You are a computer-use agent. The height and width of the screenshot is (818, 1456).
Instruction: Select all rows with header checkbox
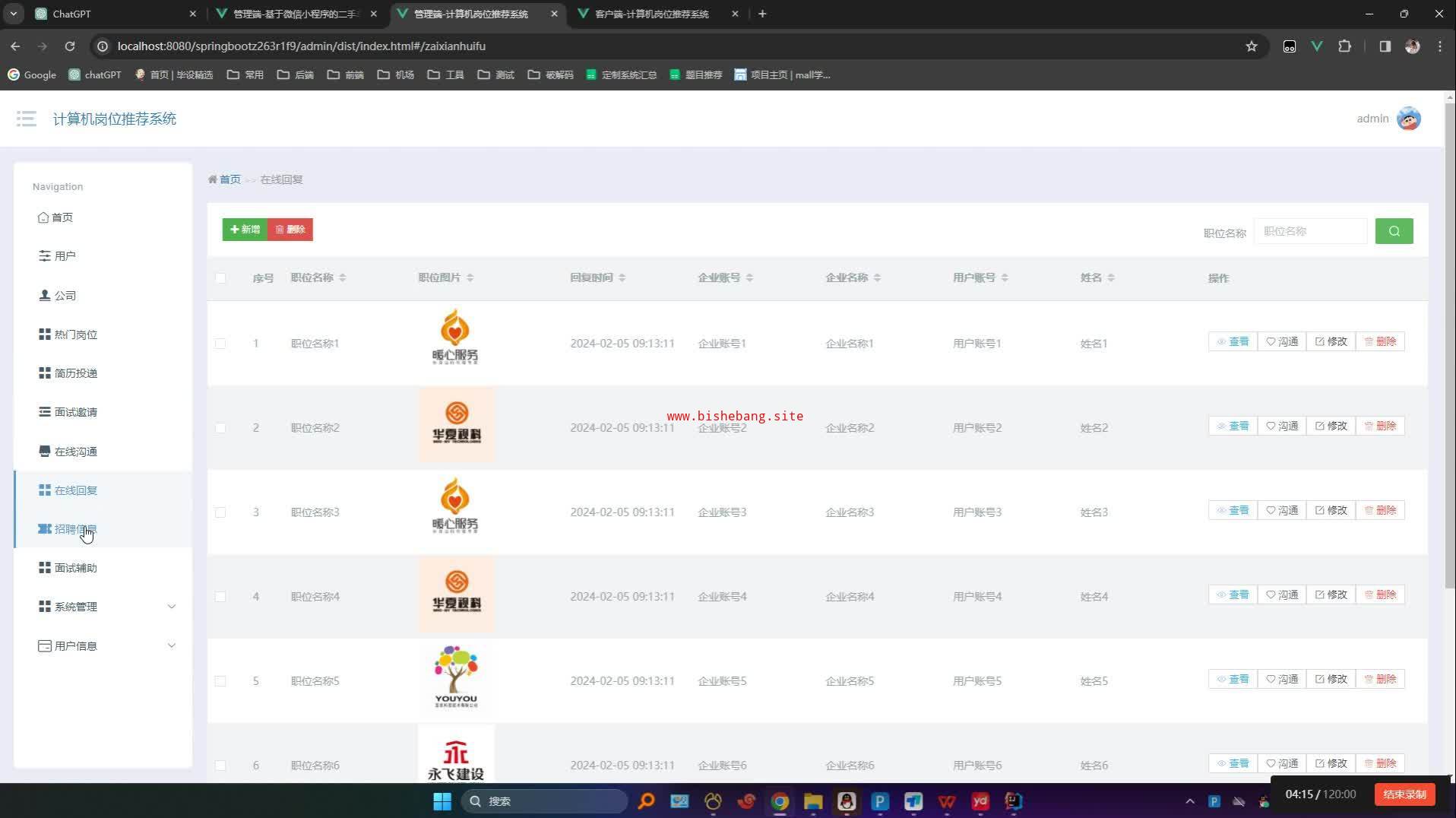tap(220, 278)
